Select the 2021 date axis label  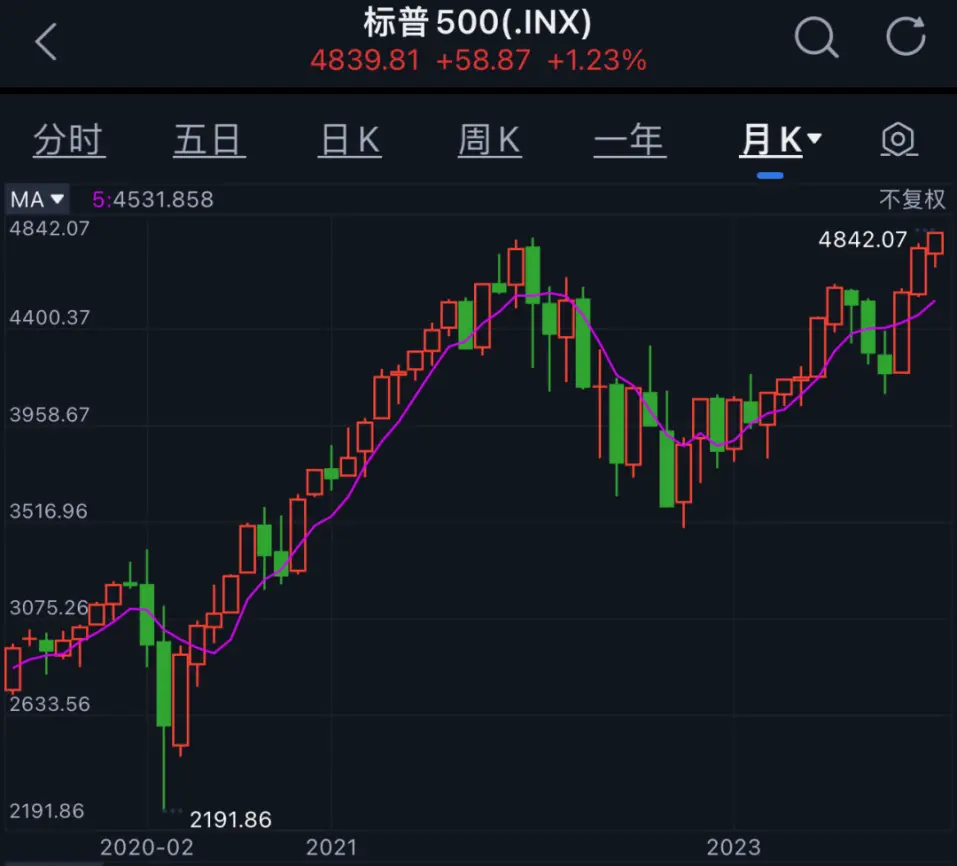click(331, 847)
